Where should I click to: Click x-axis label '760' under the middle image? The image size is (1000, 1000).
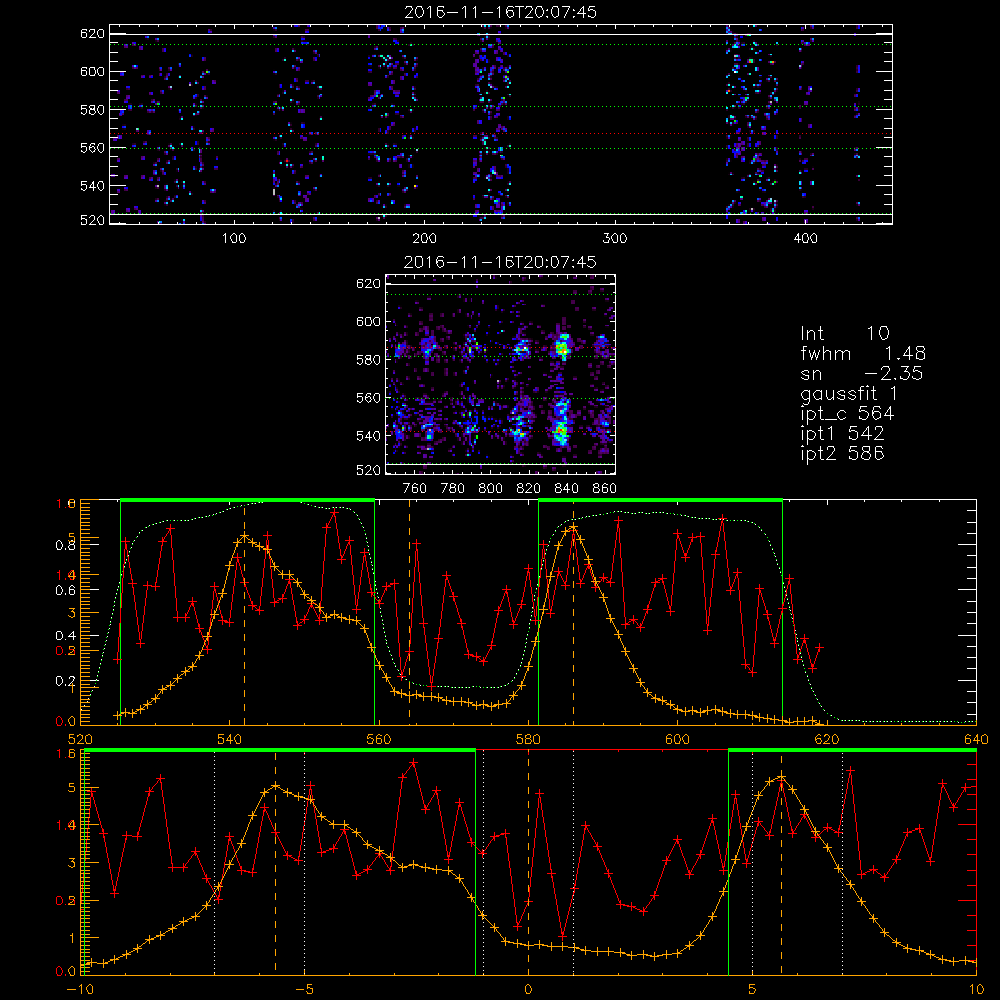pos(415,489)
